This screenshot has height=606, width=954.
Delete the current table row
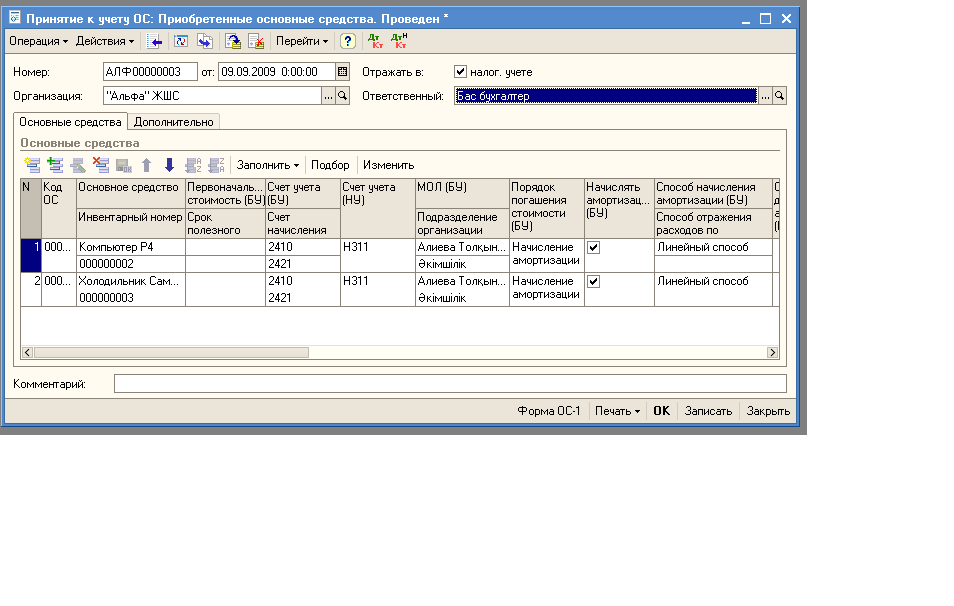(100, 165)
